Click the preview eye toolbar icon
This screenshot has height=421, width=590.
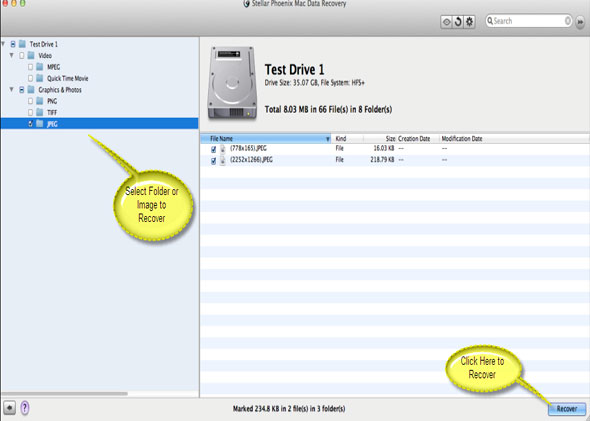(x=446, y=22)
